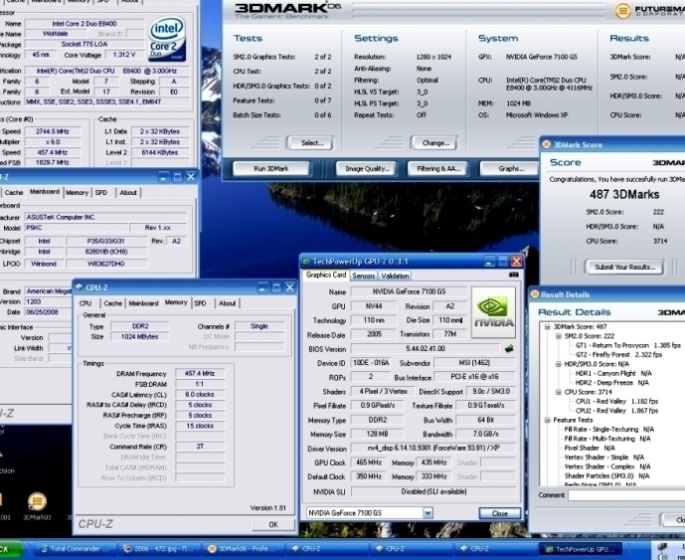Click CPU-Z Core Voltage 1.312 V value

click(x=124, y=55)
